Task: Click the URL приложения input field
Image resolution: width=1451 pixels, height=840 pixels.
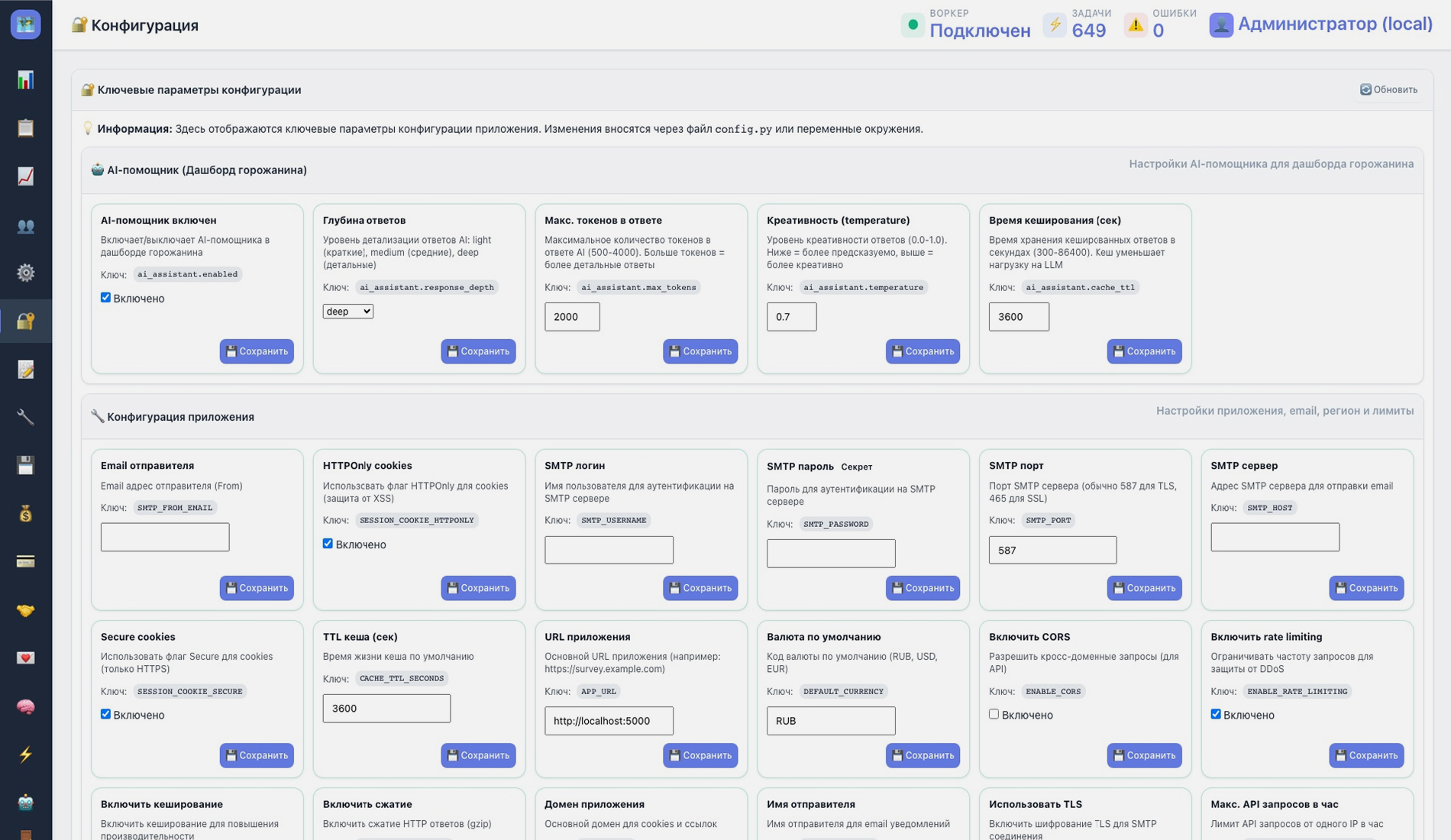Action: click(609, 721)
